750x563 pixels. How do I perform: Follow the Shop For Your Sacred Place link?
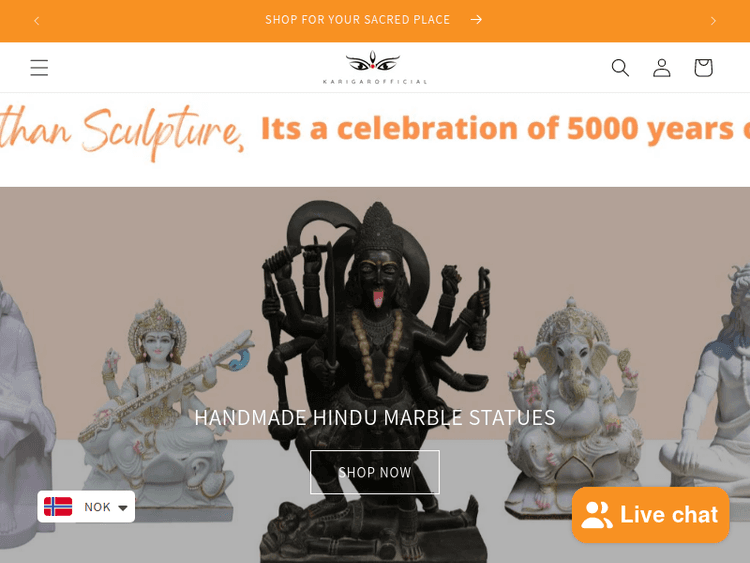point(357,20)
